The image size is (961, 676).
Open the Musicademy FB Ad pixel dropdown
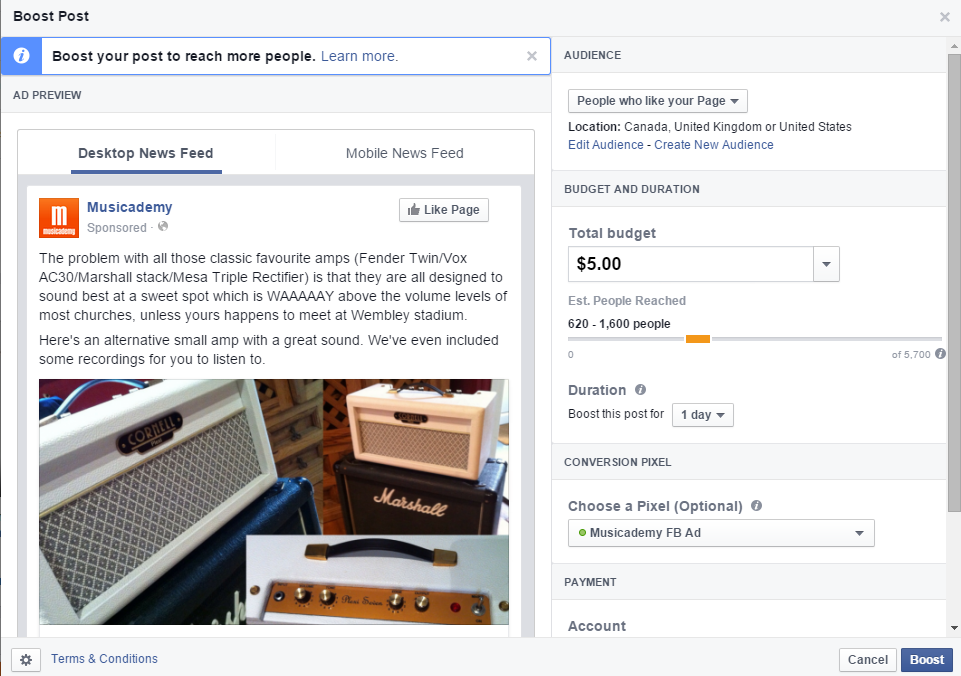(x=721, y=533)
